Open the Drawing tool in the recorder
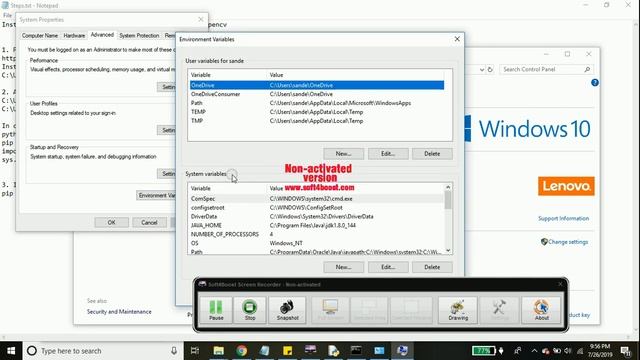The image size is (640, 360). click(458, 310)
